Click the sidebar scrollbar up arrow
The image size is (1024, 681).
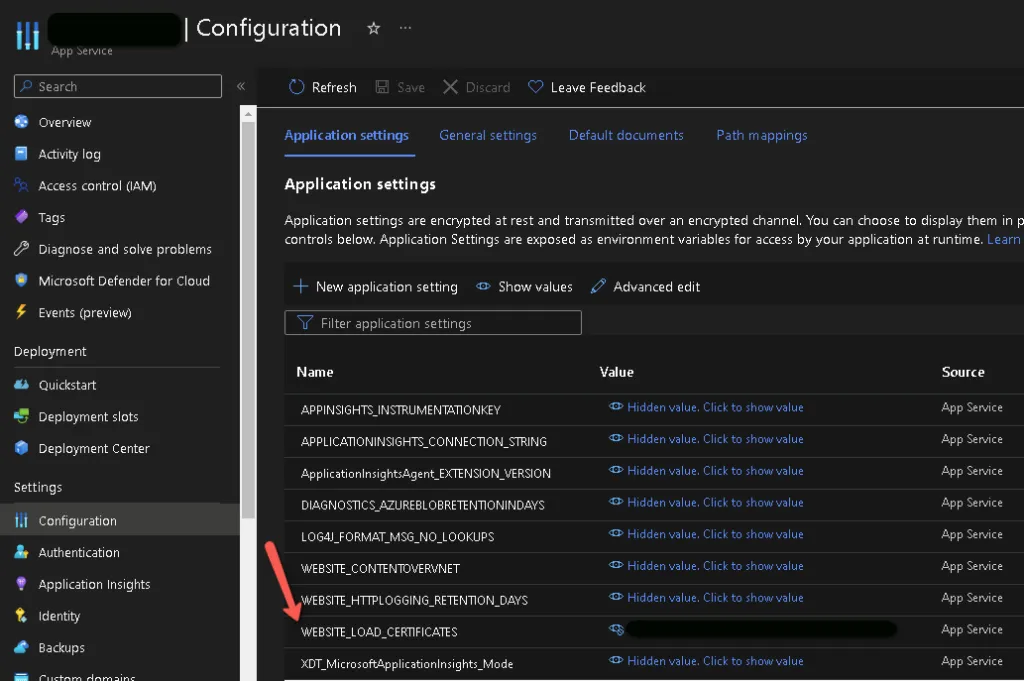pyautogui.click(x=248, y=114)
